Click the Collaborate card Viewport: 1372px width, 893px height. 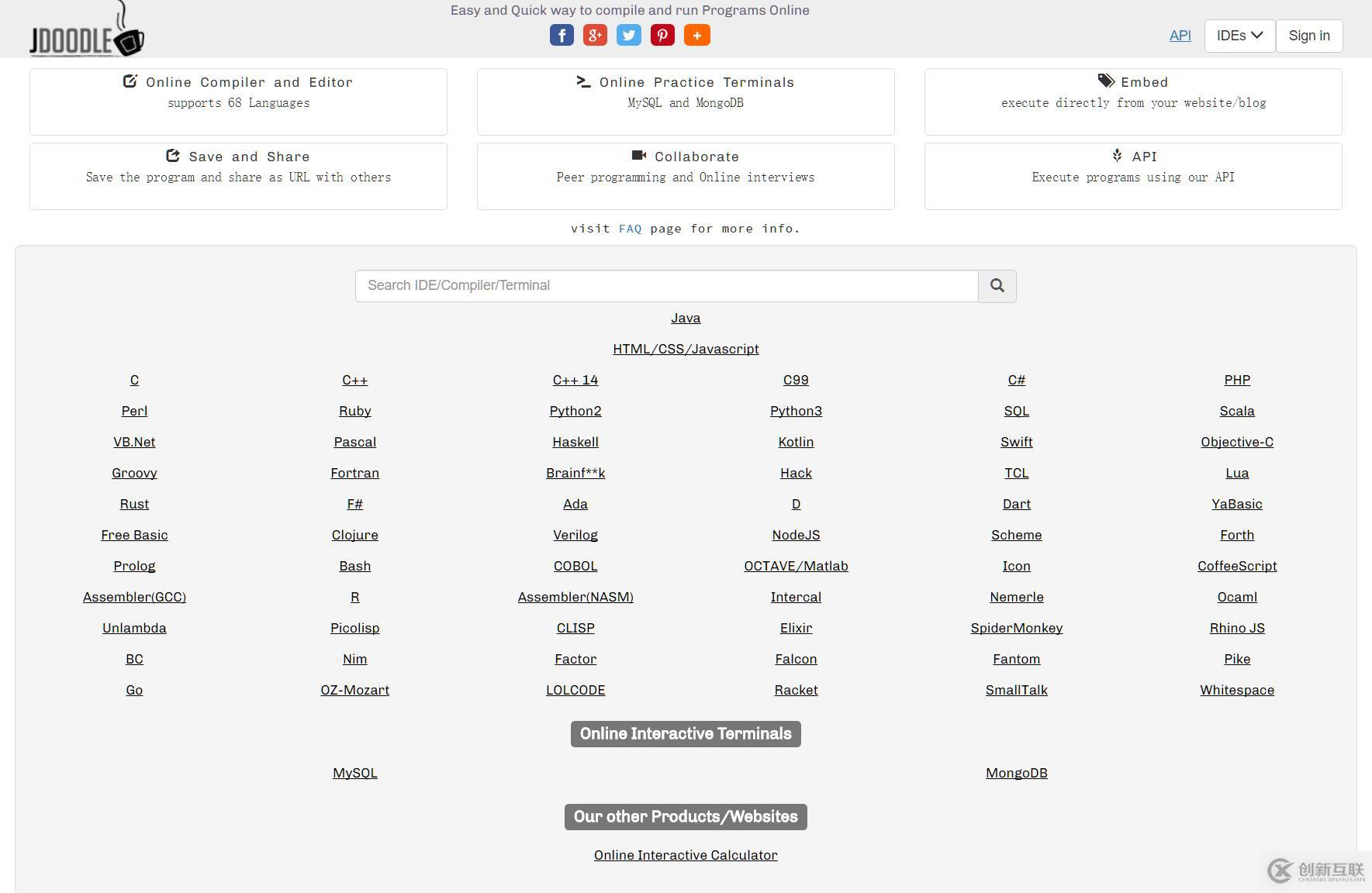(x=686, y=176)
